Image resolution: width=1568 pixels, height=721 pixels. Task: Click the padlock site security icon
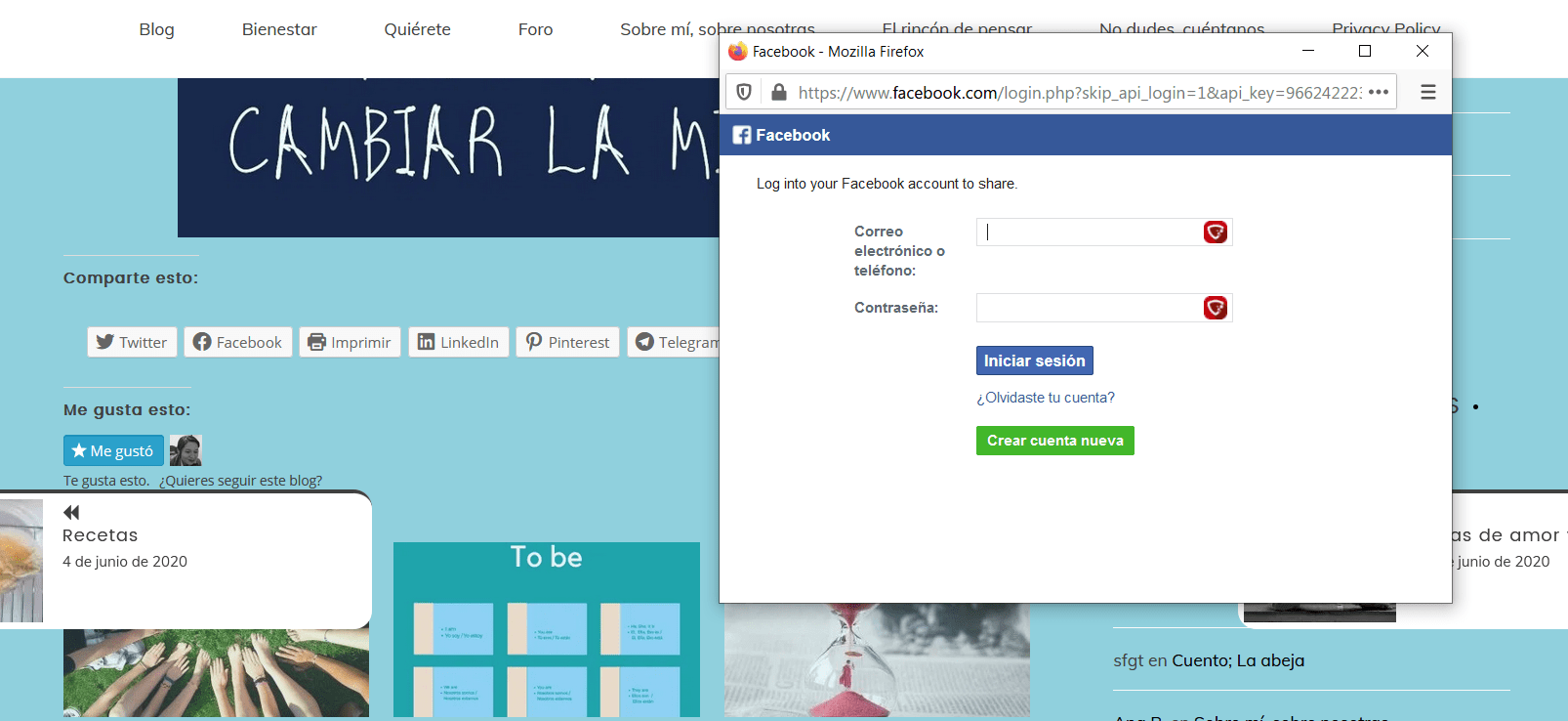click(778, 92)
